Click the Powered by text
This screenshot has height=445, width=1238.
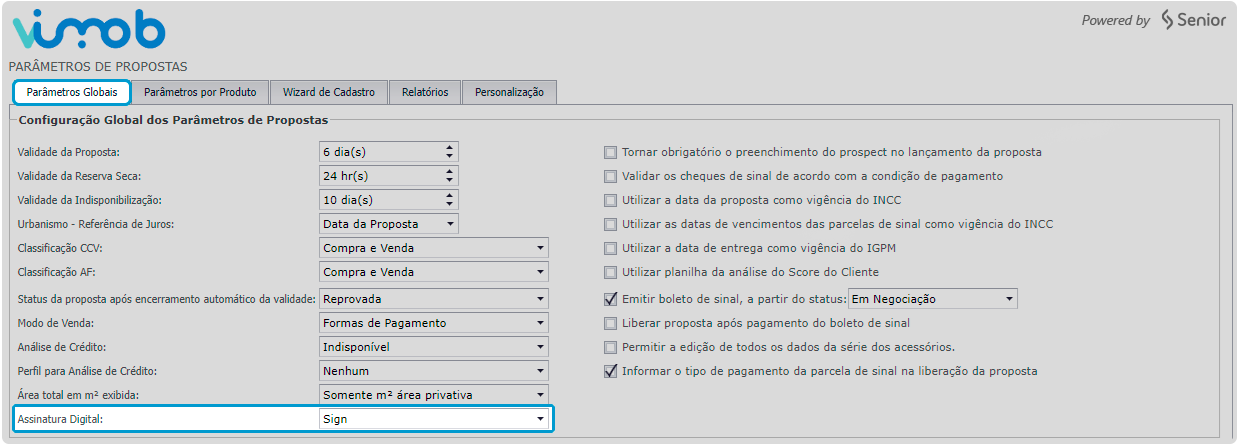point(1116,20)
